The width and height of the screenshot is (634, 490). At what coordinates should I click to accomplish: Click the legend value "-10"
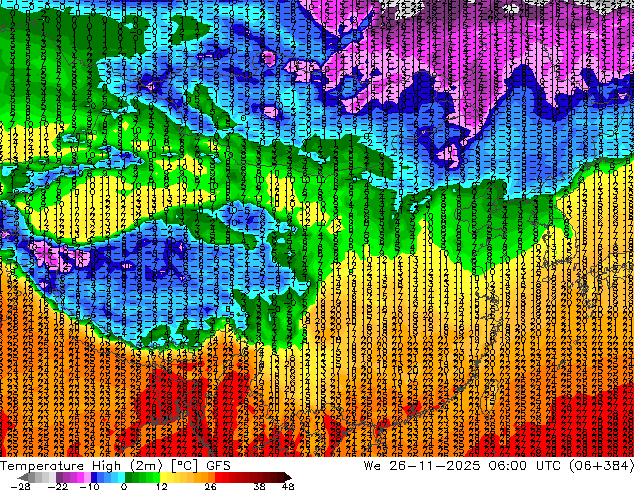[90, 486]
